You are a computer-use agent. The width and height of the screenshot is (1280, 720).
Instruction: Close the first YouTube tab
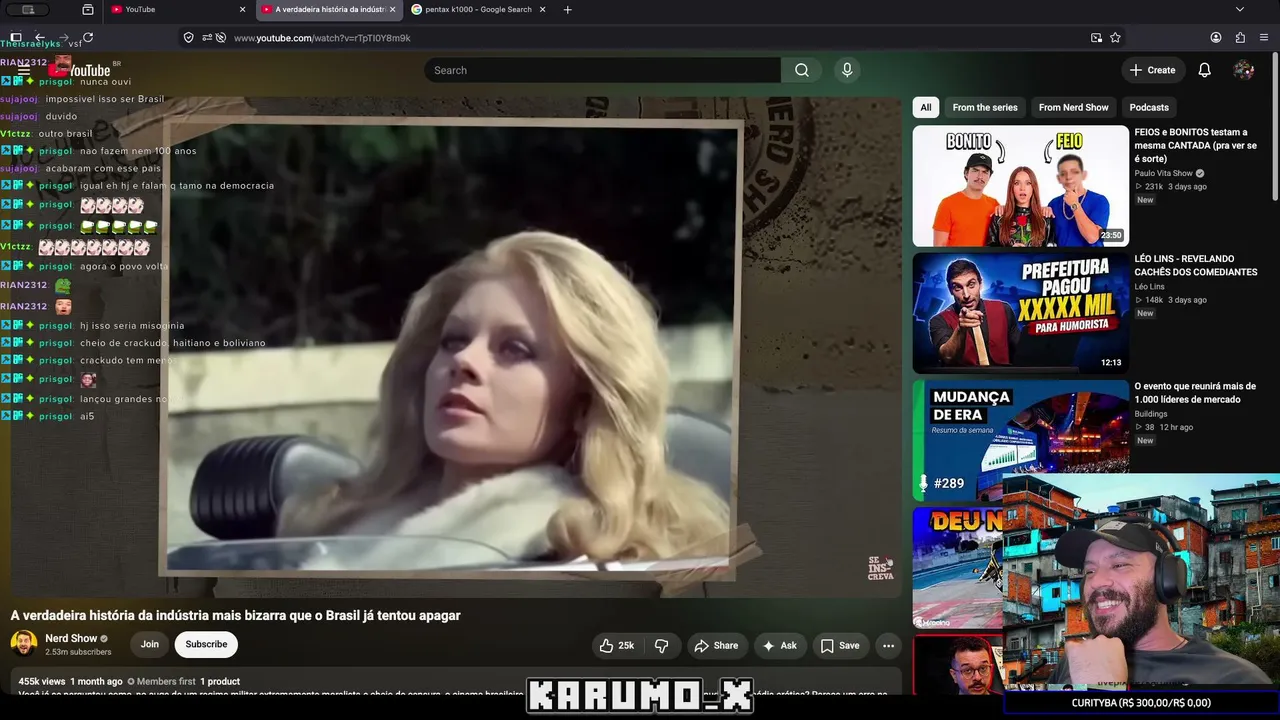coord(242,10)
